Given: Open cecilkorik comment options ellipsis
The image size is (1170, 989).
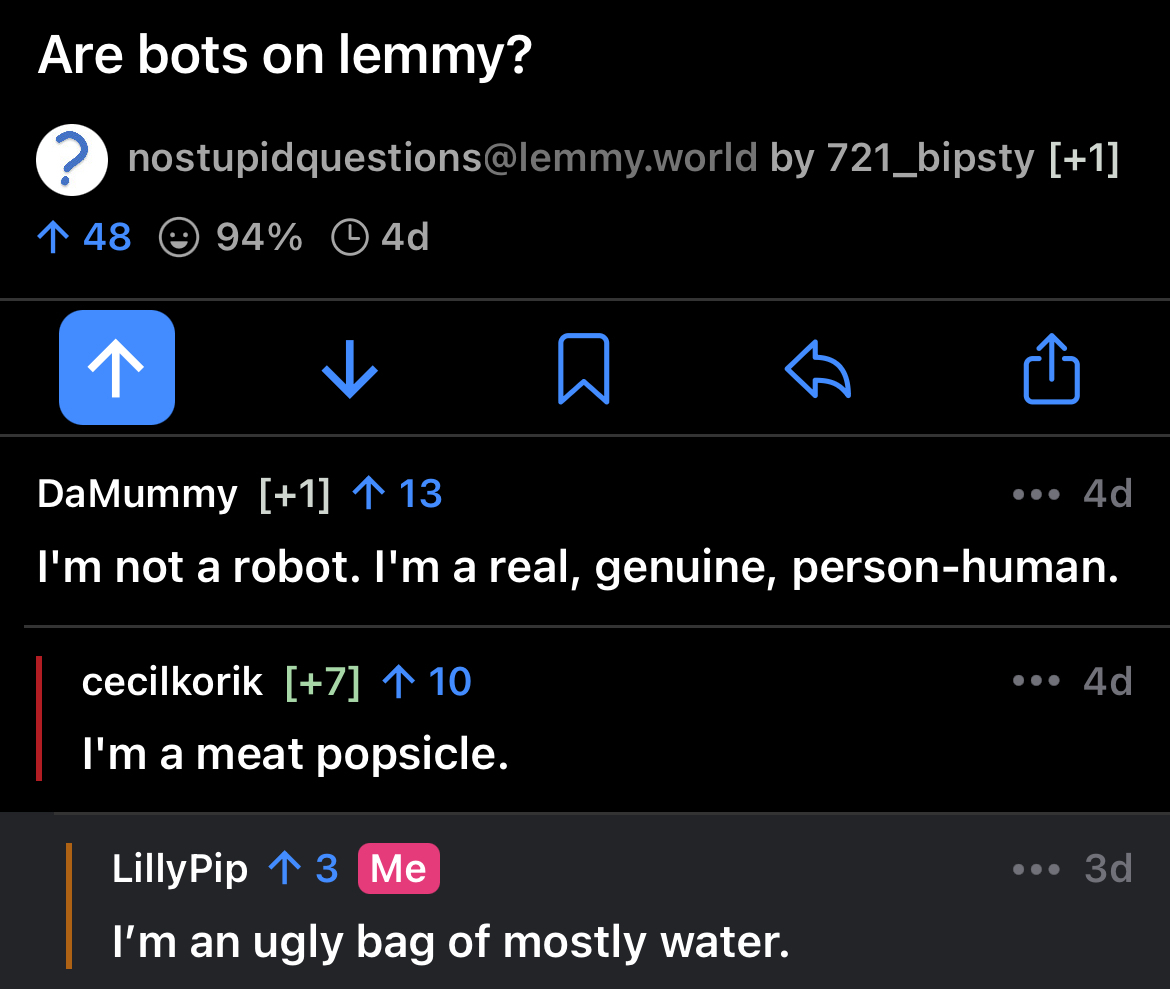Looking at the screenshot, I should coord(1035,682).
